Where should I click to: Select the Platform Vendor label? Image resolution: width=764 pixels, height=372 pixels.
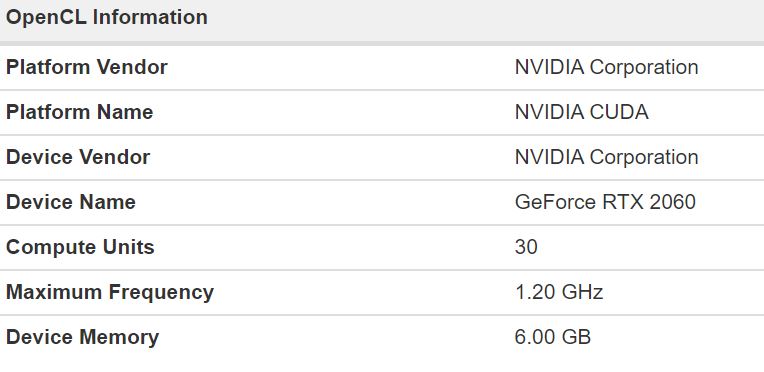(87, 67)
